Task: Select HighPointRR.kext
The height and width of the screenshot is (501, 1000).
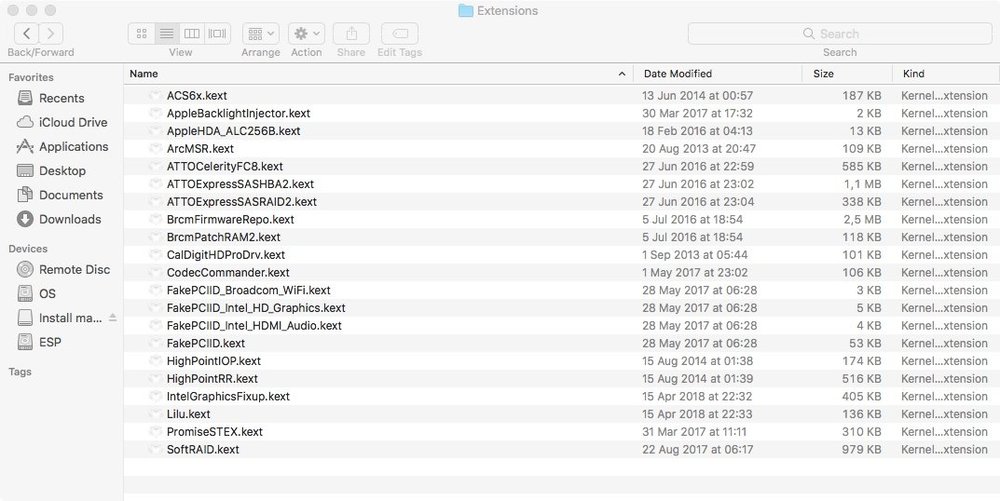Action: (x=212, y=379)
